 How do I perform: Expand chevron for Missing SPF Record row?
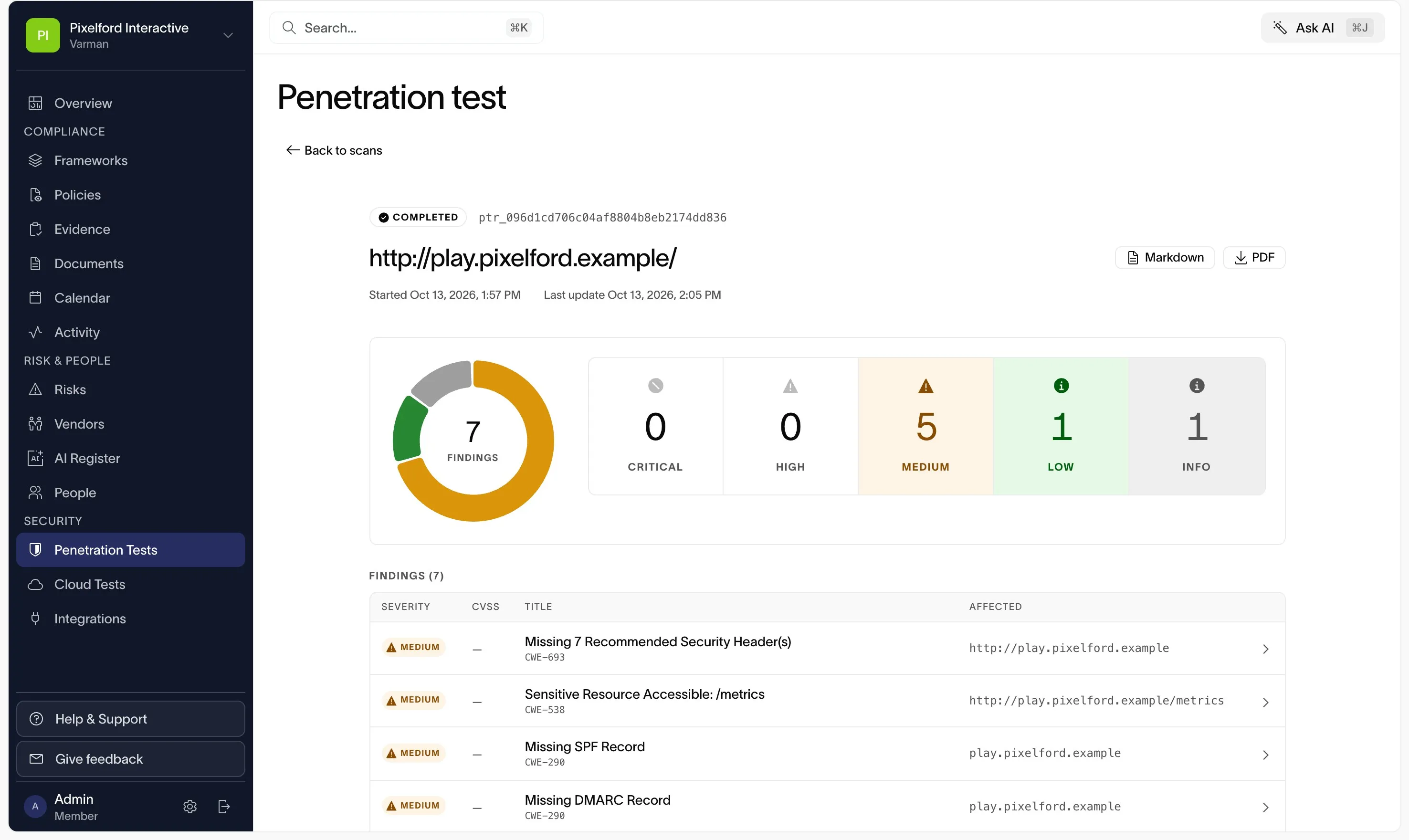click(1266, 755)
